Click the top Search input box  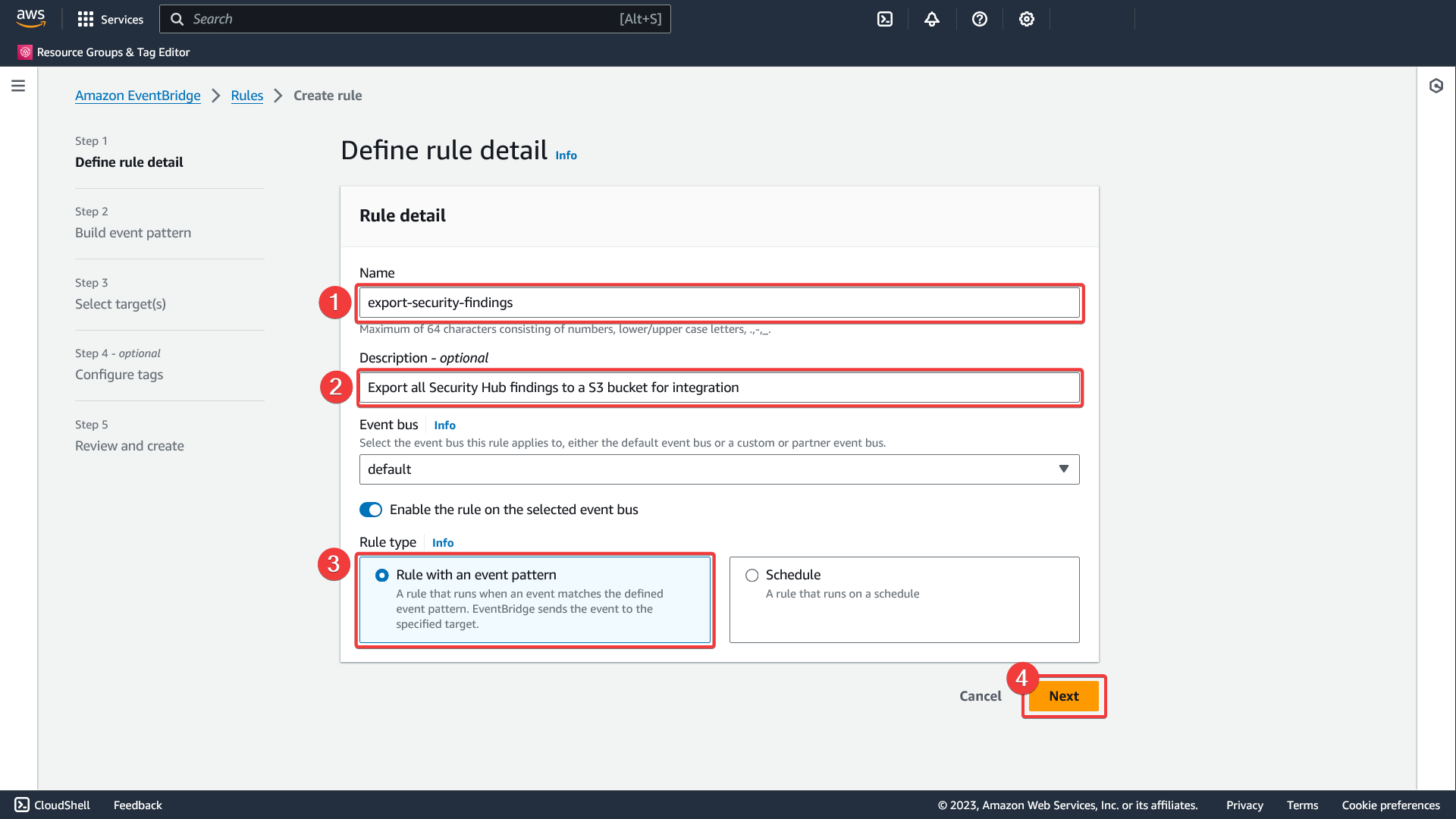click(415, 19)
